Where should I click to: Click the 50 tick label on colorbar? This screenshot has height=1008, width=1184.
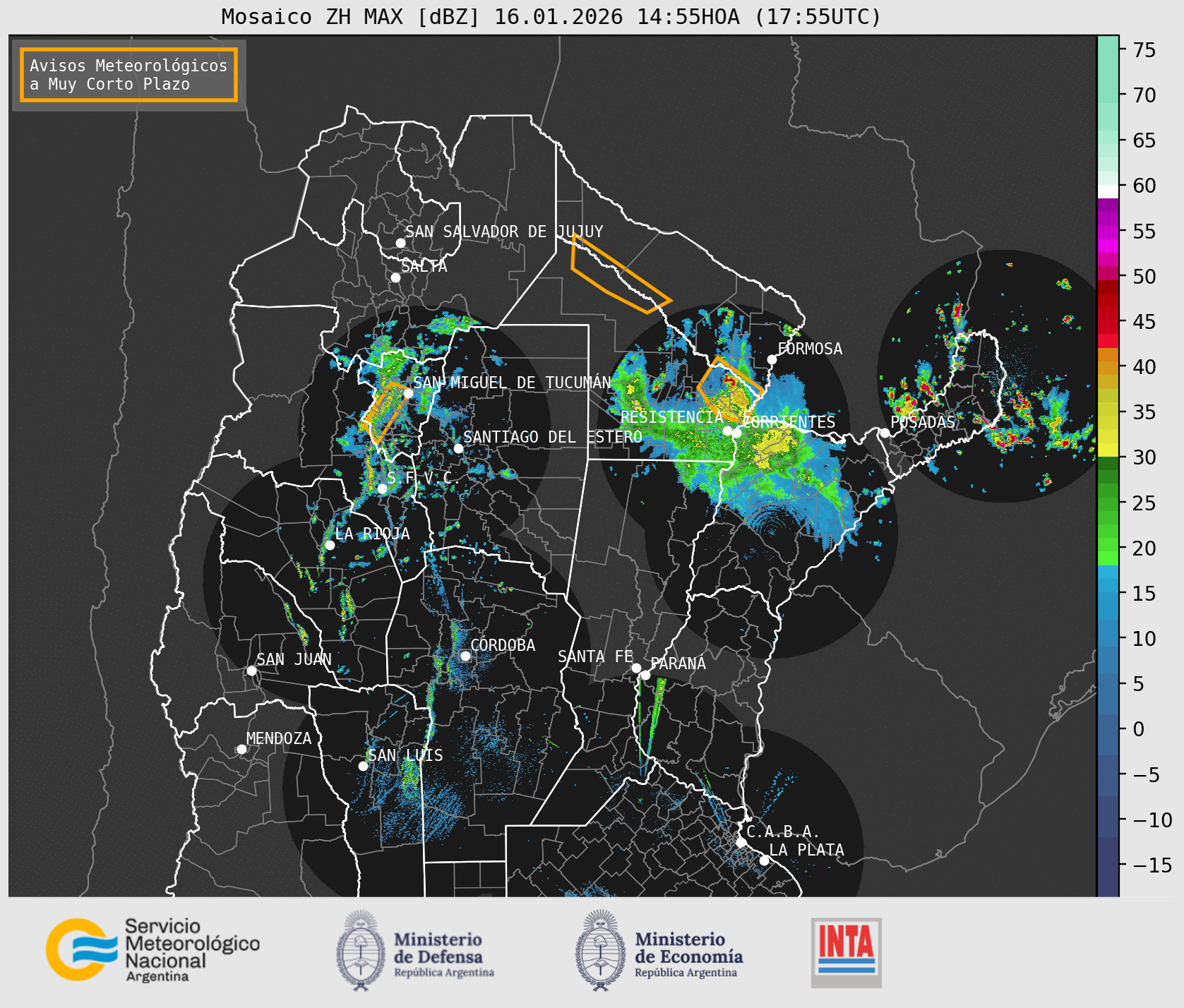coord(1144,277)
